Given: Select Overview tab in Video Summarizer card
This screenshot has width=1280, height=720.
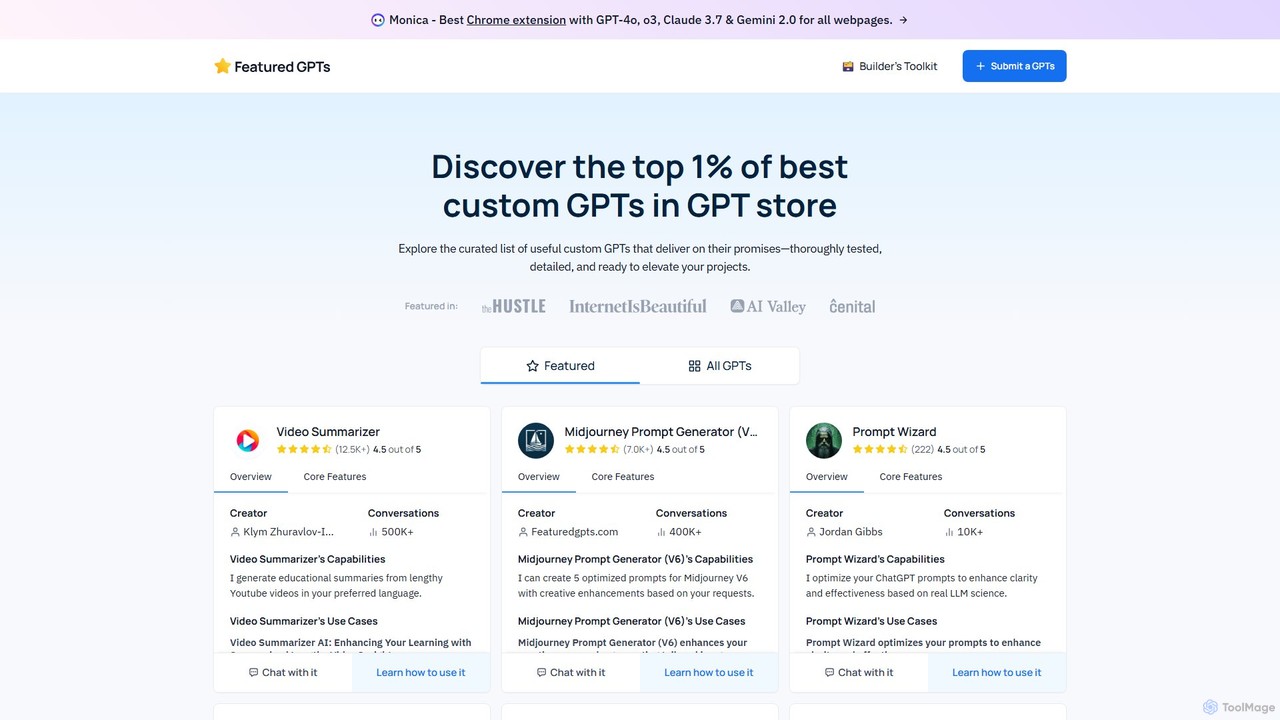Looking at the screenshot, I should pyautogui.click(x=251, y=477).
